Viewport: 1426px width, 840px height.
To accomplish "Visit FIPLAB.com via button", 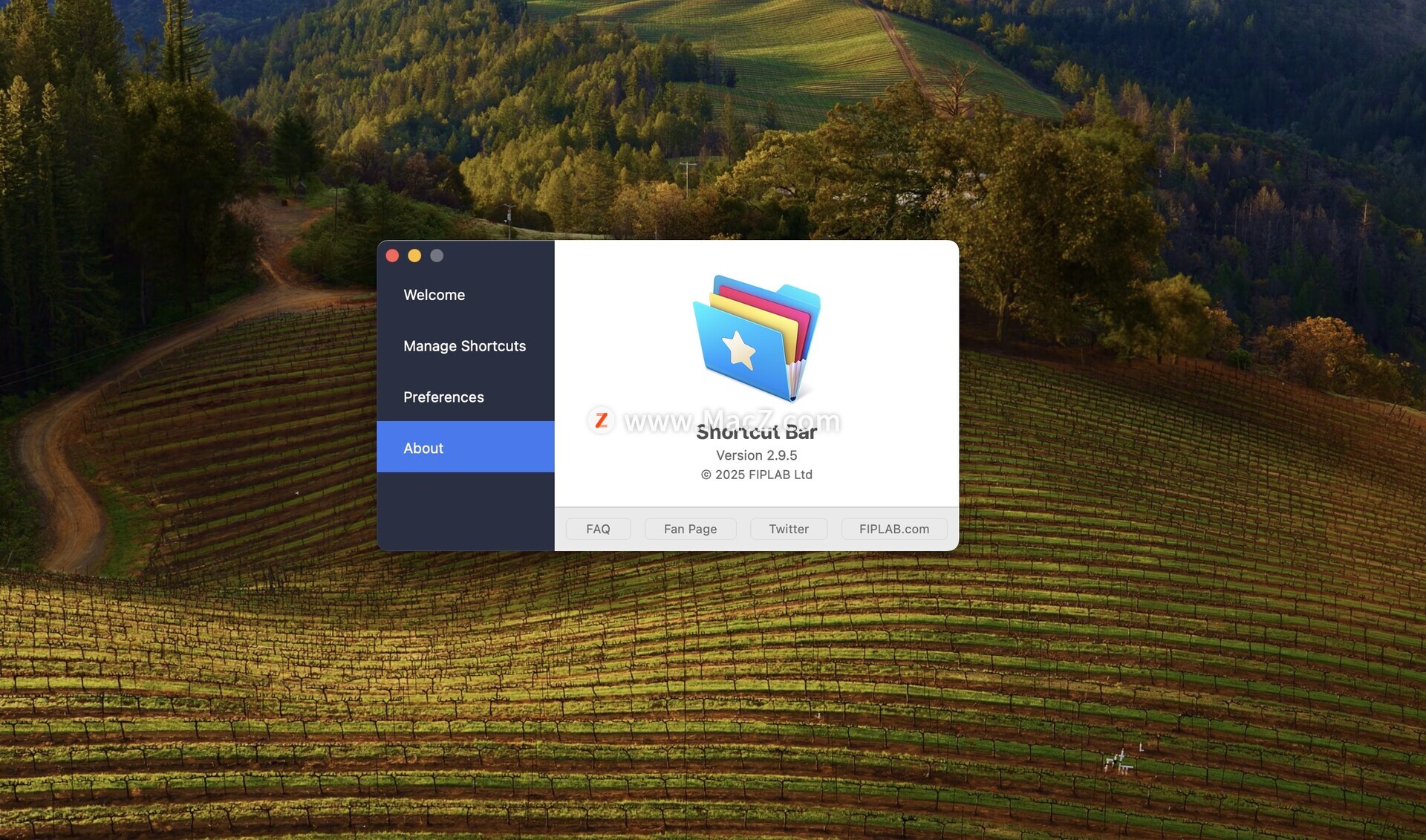I will point(893,529).
